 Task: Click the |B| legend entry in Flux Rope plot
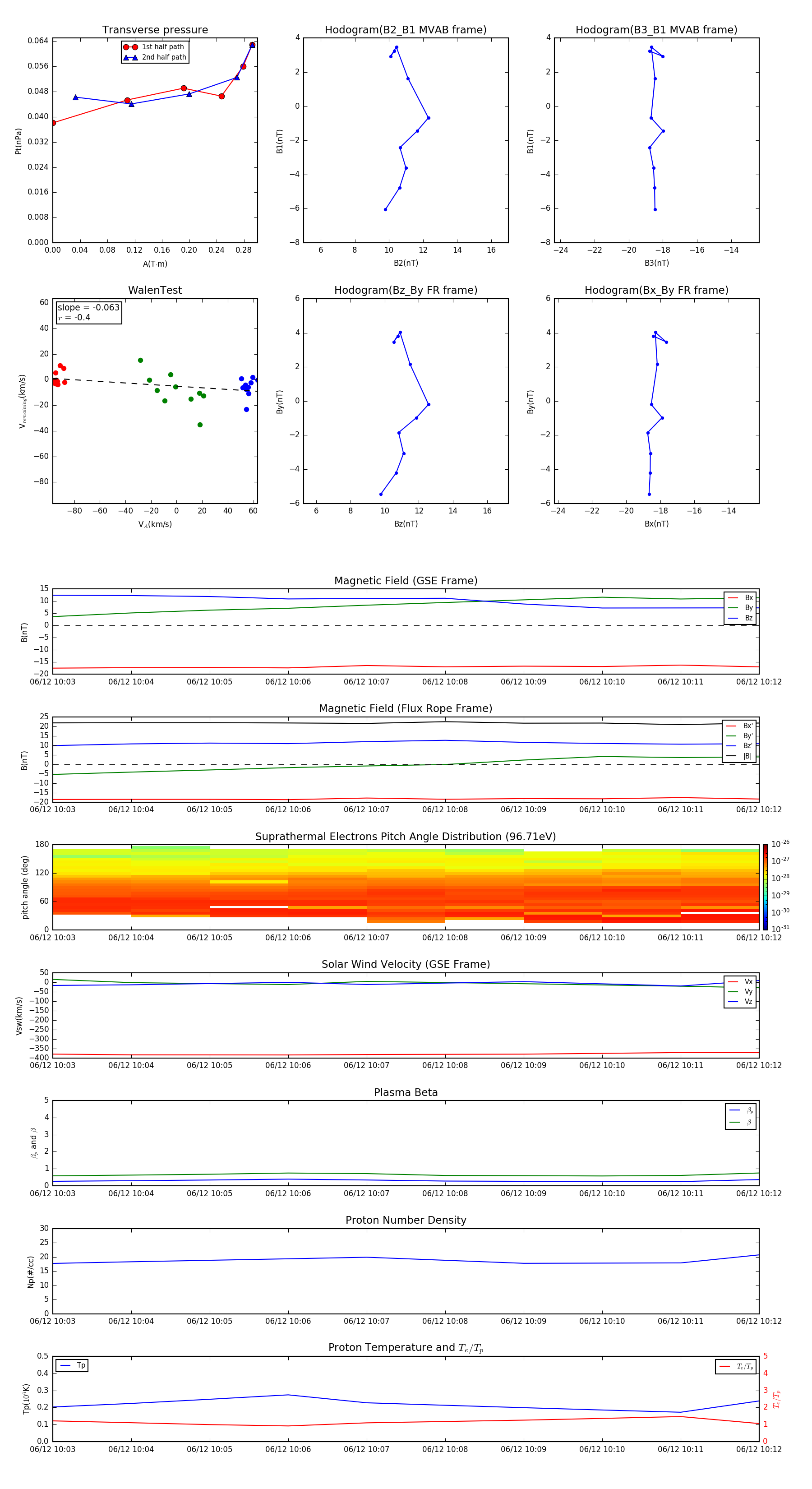coord(739,756)
